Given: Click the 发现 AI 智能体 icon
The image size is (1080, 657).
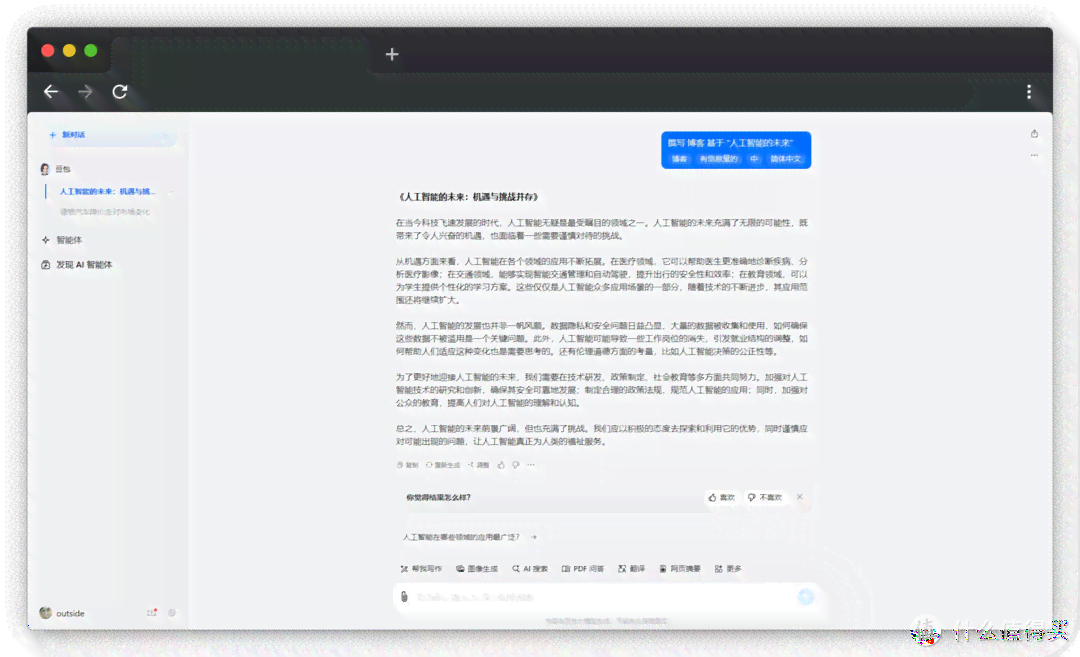Looking at the screenshot, I should click(45, 264).
